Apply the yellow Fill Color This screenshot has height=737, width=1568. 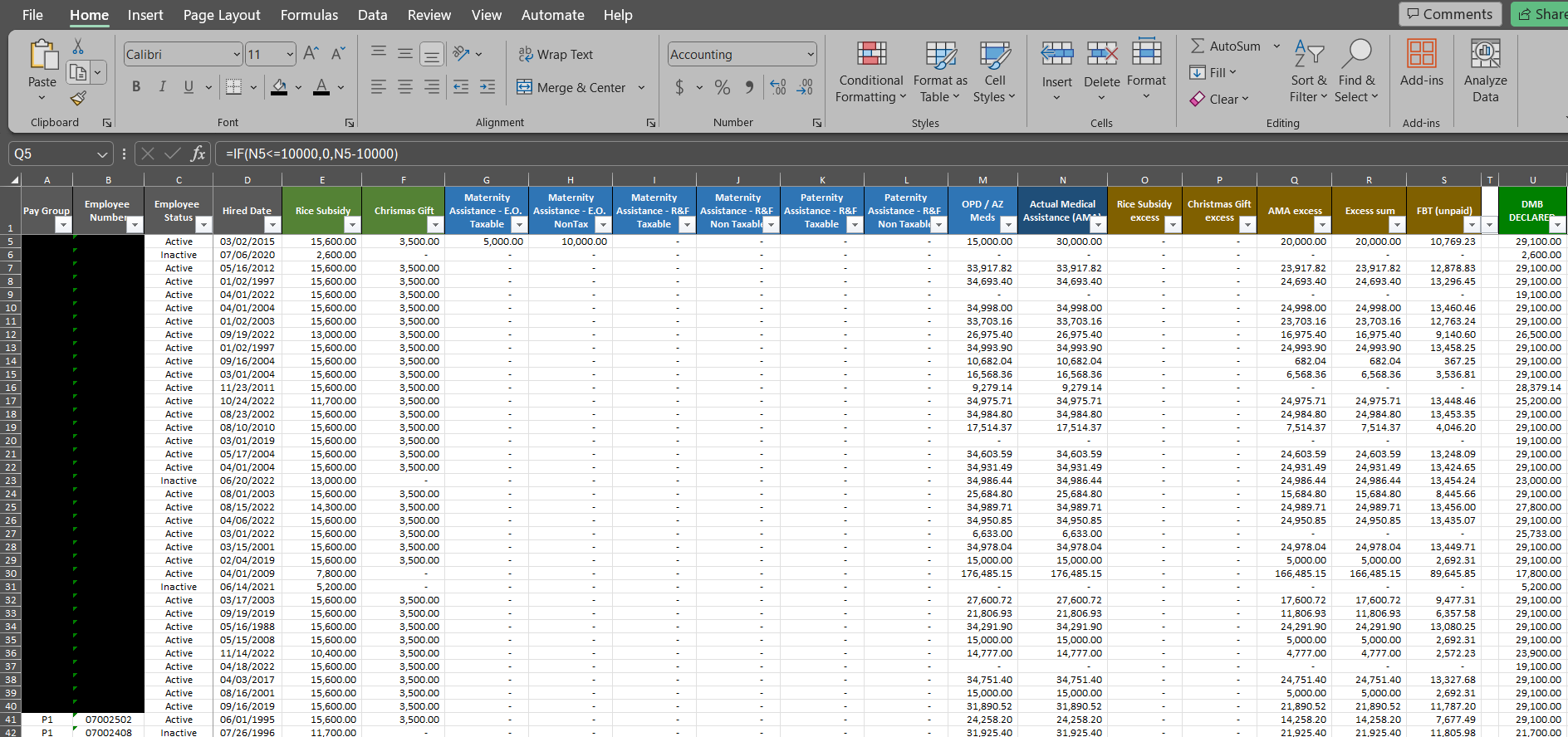coord(279,87)
